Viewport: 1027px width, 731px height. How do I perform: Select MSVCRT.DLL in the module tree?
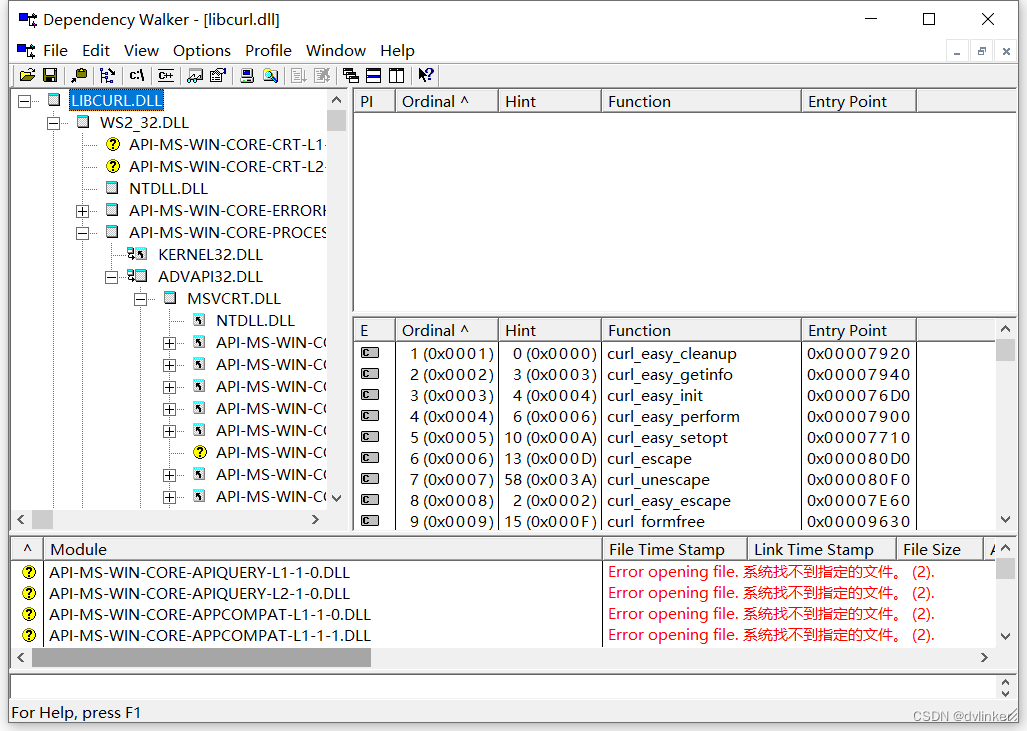tap(234, 299)
